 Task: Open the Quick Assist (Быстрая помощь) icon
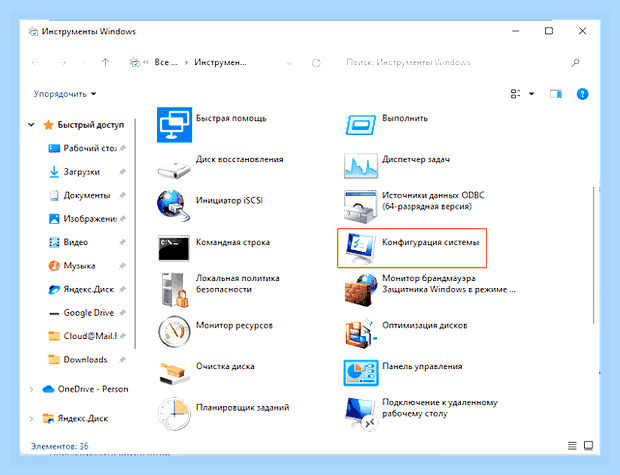174,125
